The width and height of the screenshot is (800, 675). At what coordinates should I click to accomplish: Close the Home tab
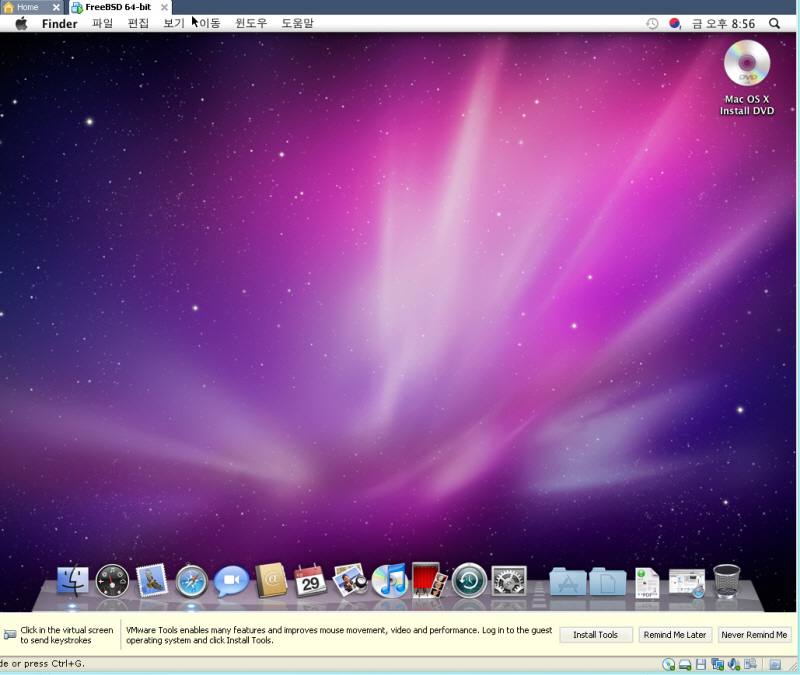[x=56, y=7]
